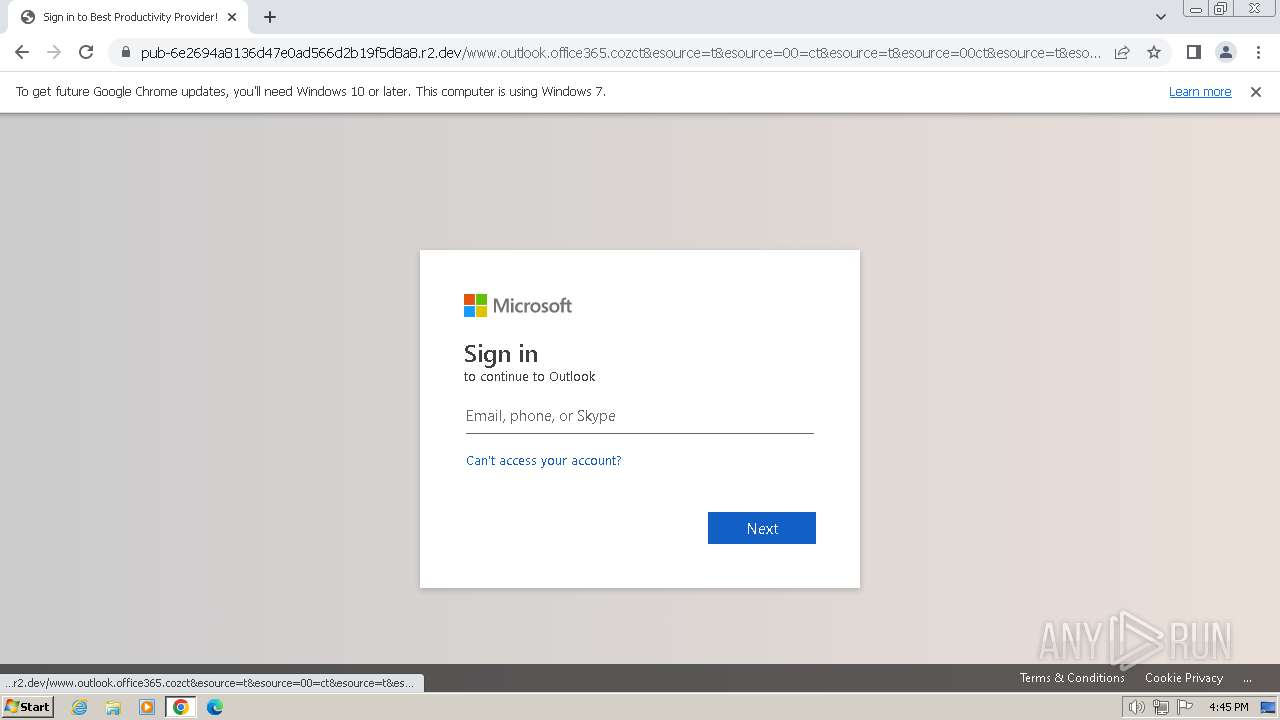Open 'Can't access your account?' link
The width and height of the screenshot is (1280, 720).
pos(544,461)
